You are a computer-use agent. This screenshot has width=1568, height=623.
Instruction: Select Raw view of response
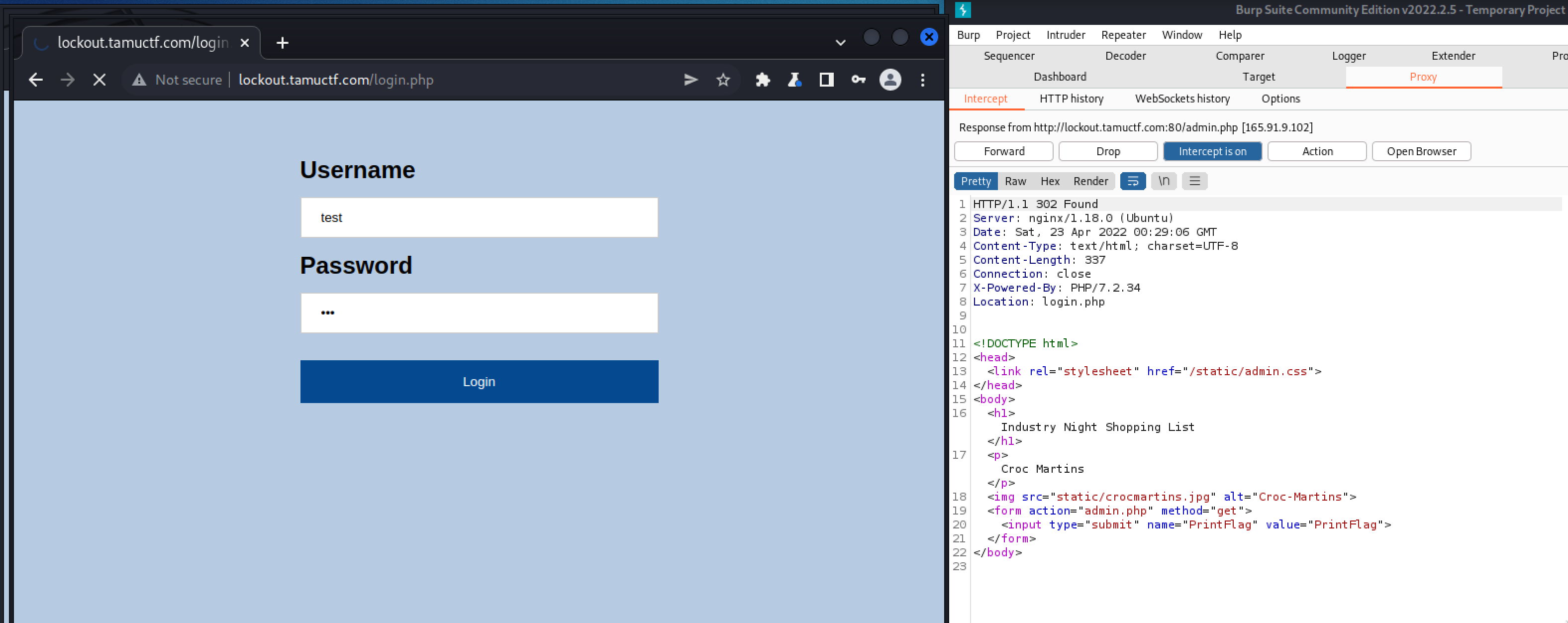[1015, 181]
